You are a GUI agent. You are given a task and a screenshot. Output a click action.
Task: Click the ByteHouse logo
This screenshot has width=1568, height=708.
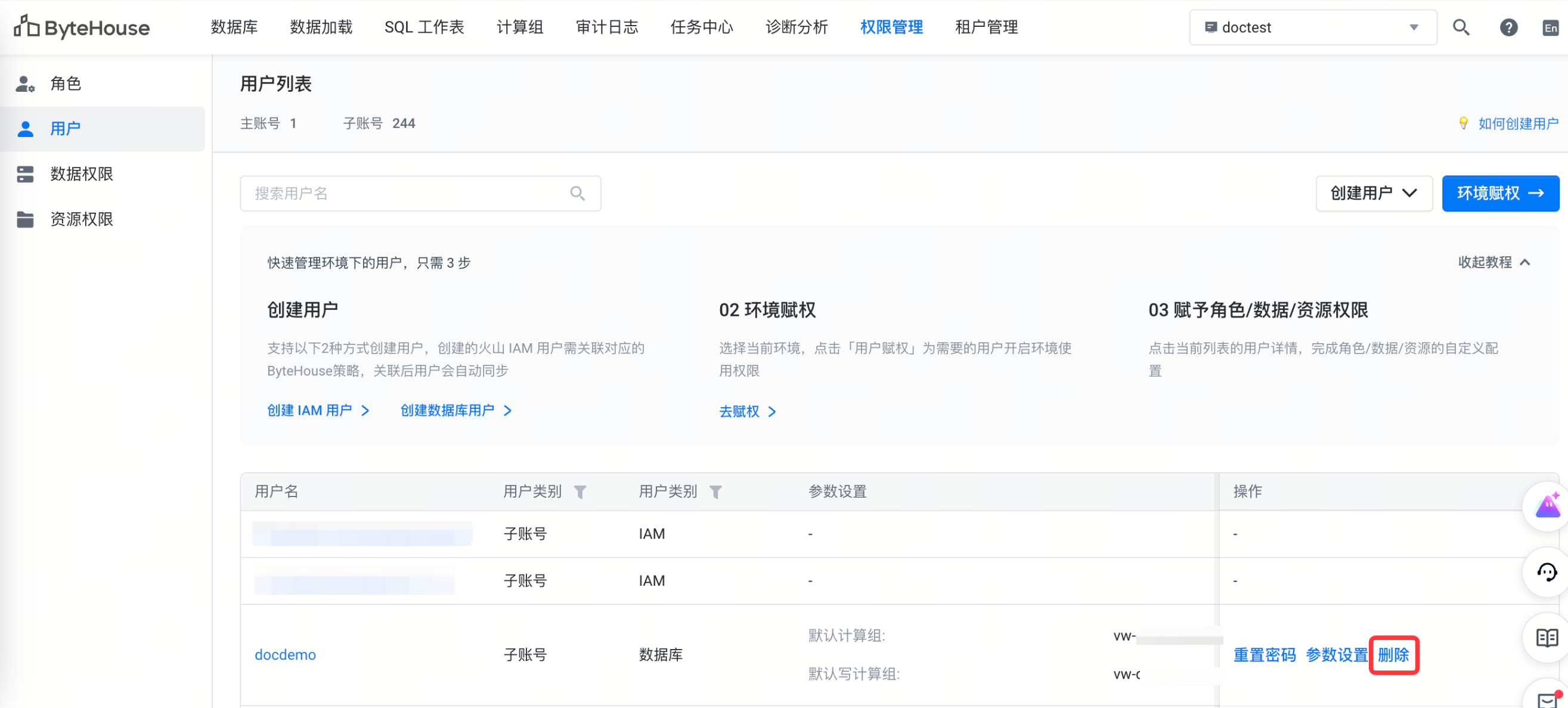[82, 27]
